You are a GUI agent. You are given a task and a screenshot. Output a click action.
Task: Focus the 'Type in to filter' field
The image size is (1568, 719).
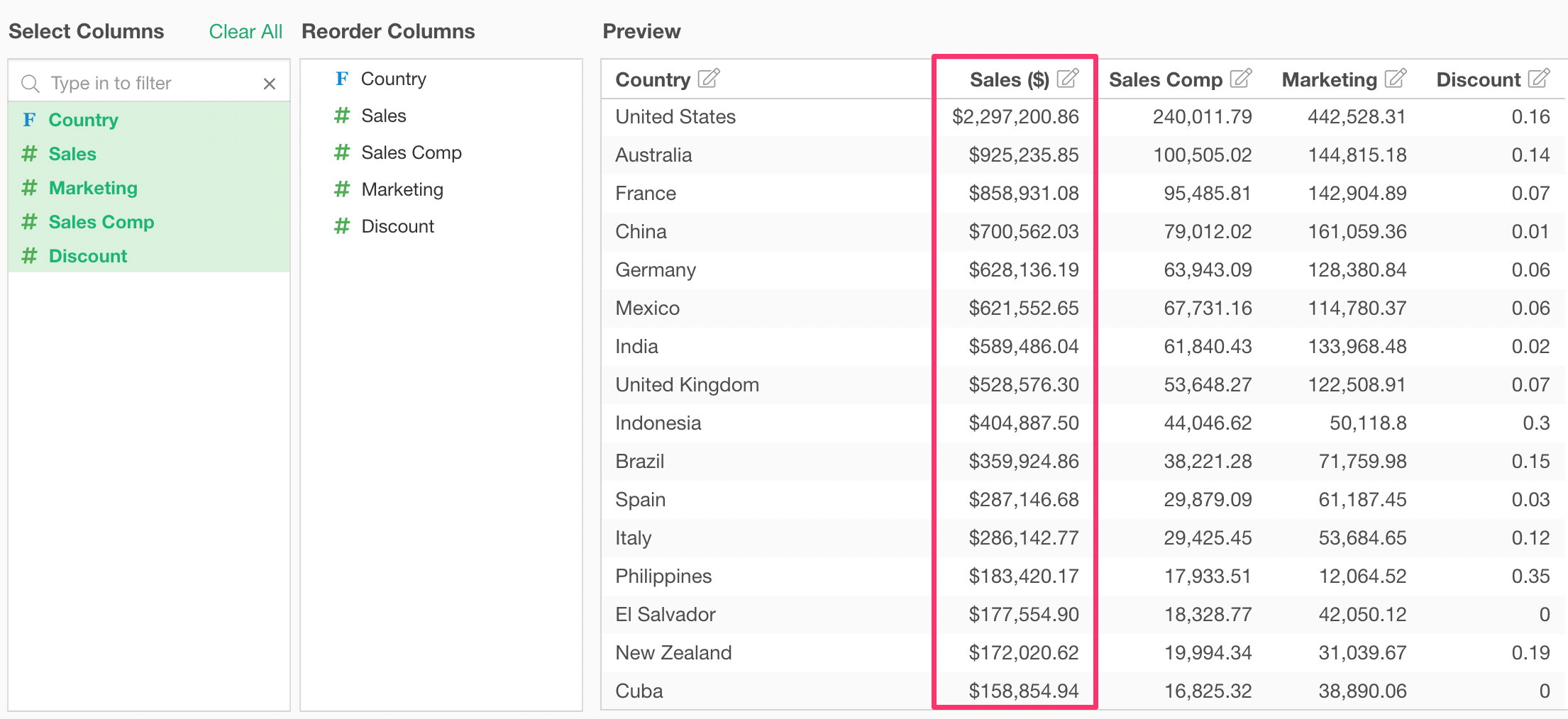[149, 84]
